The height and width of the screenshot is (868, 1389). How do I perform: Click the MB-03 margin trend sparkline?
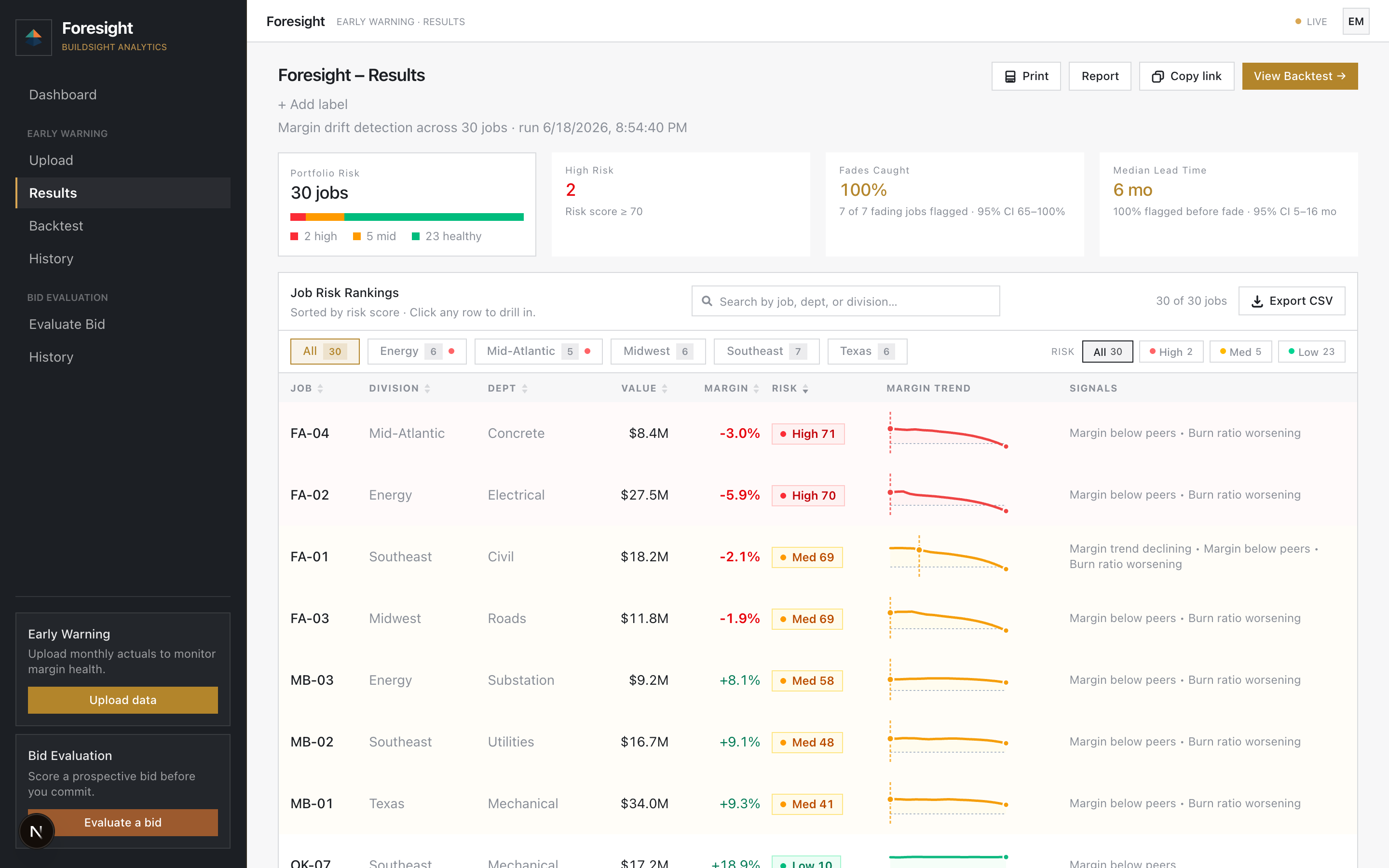(x=948, y=680)
